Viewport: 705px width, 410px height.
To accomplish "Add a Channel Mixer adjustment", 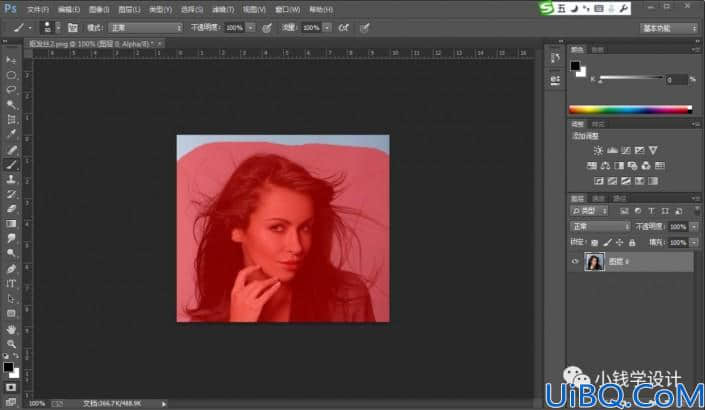I will point(646,165).
